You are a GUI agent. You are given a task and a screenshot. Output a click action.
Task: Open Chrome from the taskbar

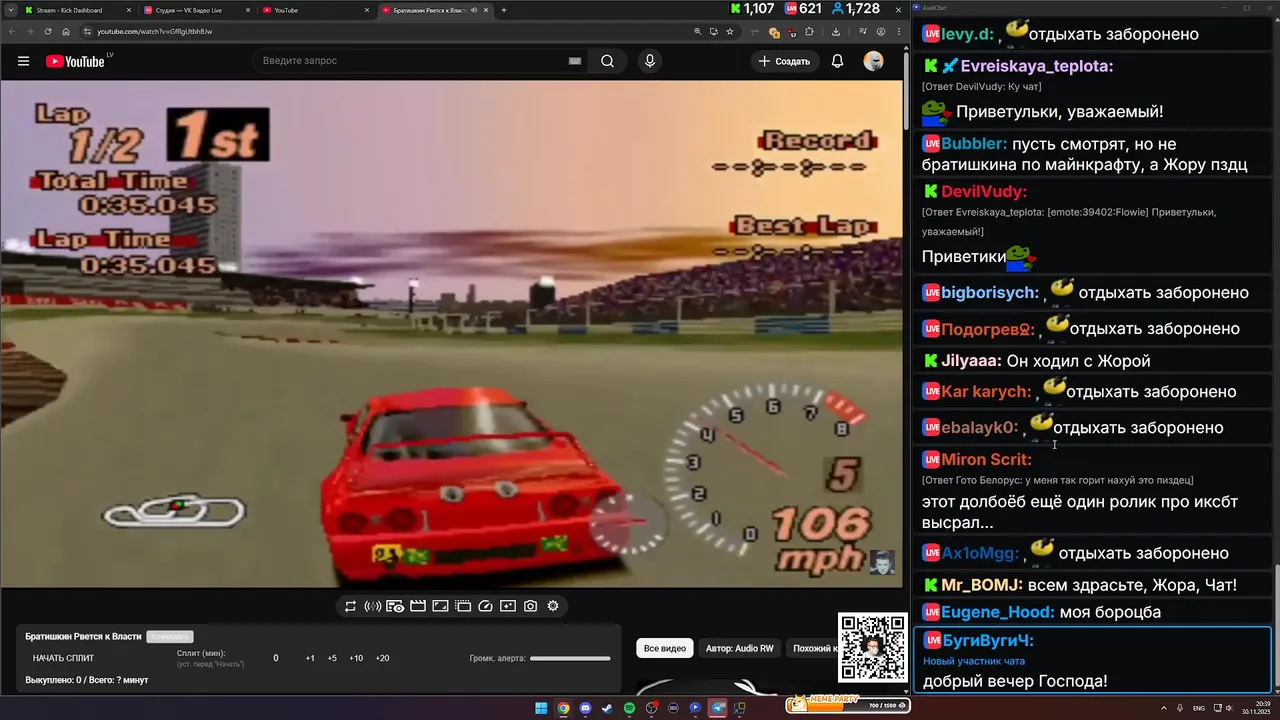pos(563,708)
